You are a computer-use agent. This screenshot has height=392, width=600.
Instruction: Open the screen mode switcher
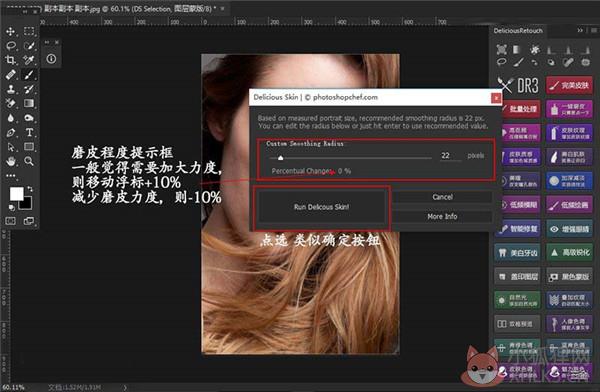pyautogui.click(x=29, y=221)
